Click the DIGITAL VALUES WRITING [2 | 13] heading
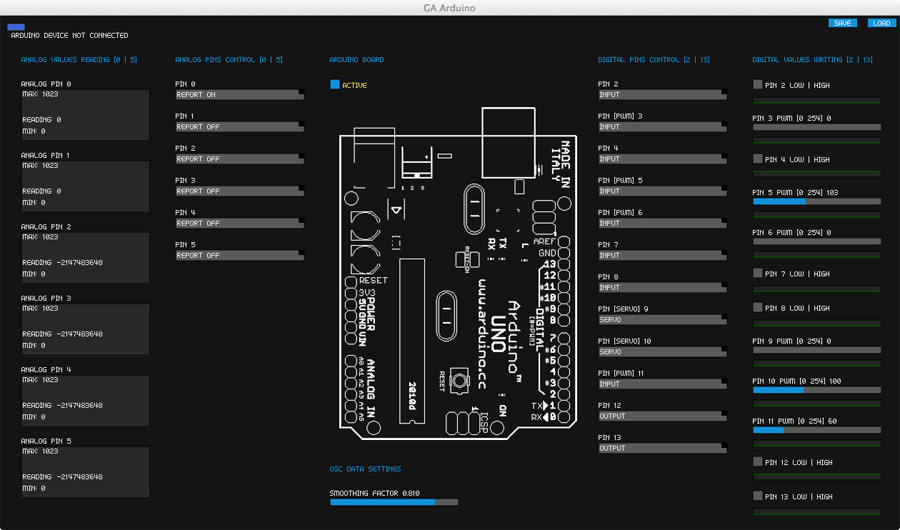 812,60
